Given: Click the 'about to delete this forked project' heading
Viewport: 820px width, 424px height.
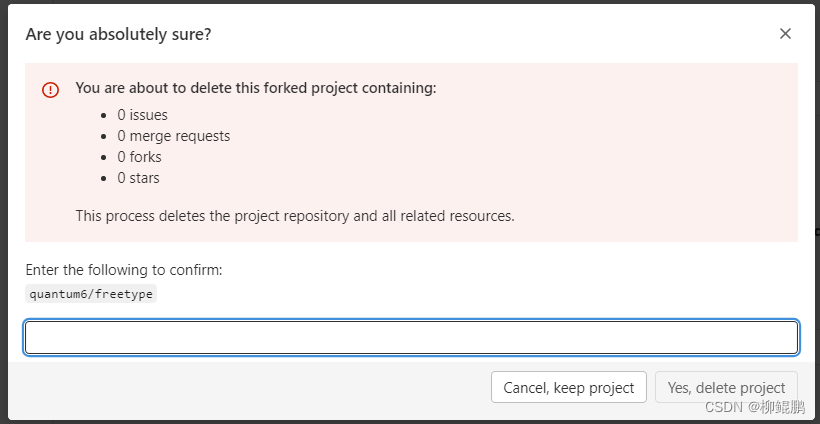Looking at the screenshot, I should click(256, 88).
